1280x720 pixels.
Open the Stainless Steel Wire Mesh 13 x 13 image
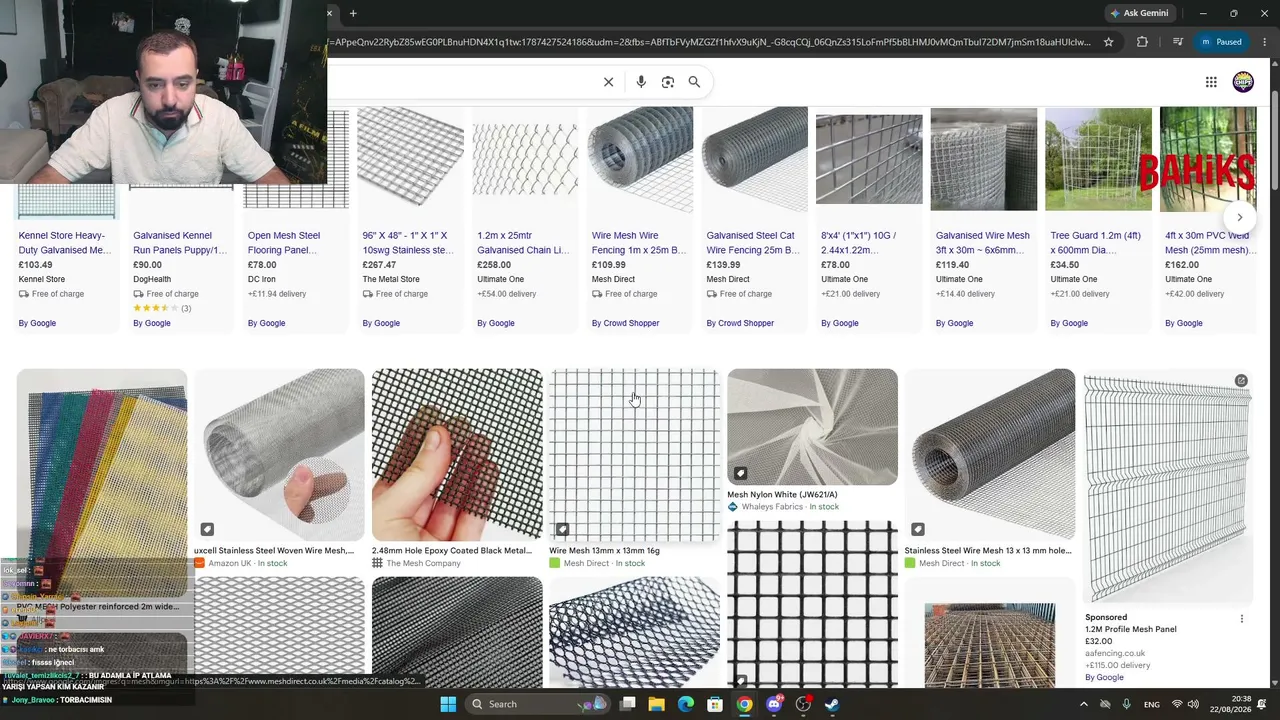[990, 454]
